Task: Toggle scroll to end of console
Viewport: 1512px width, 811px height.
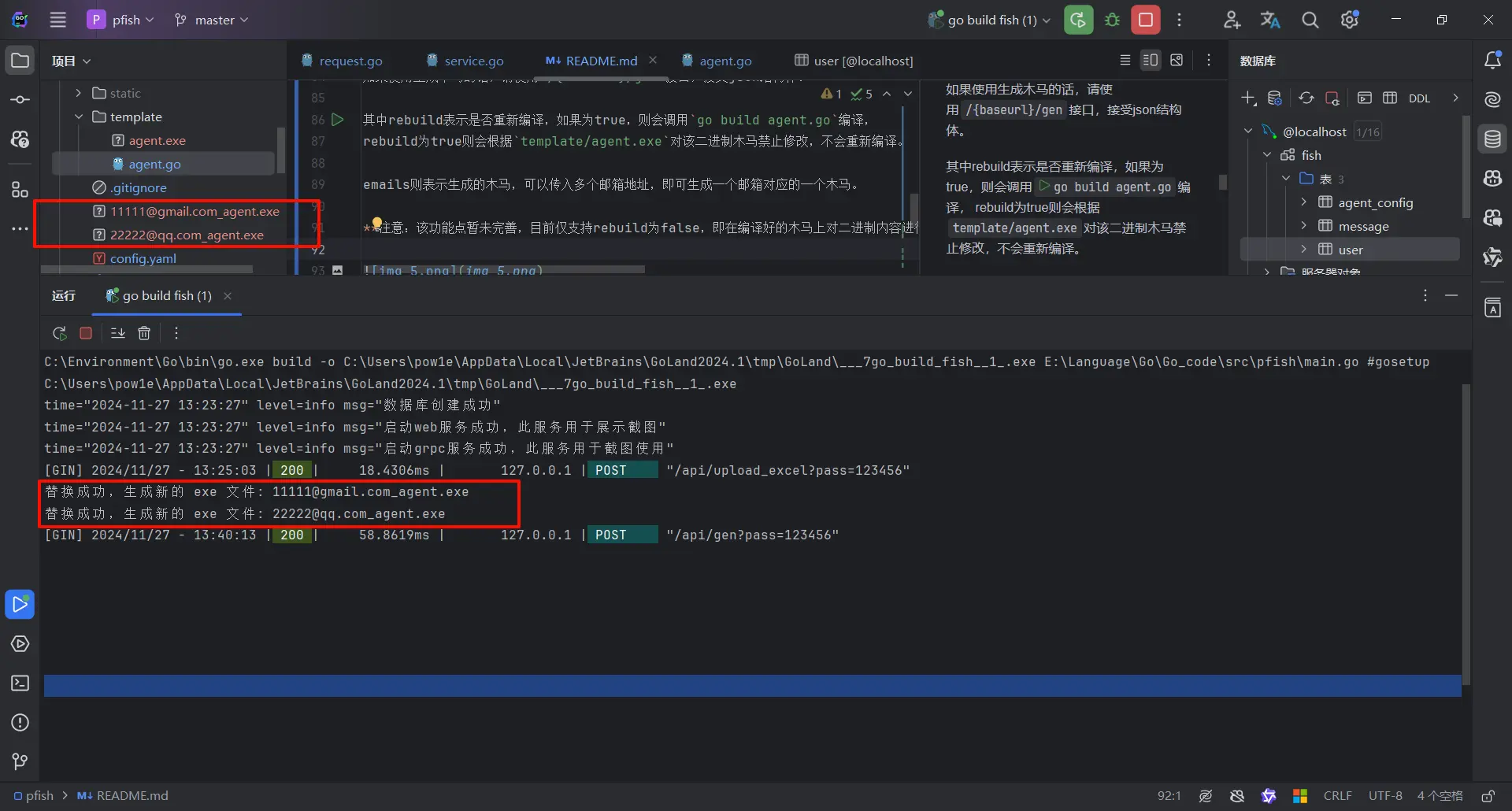Action: (x=118, y=333)
